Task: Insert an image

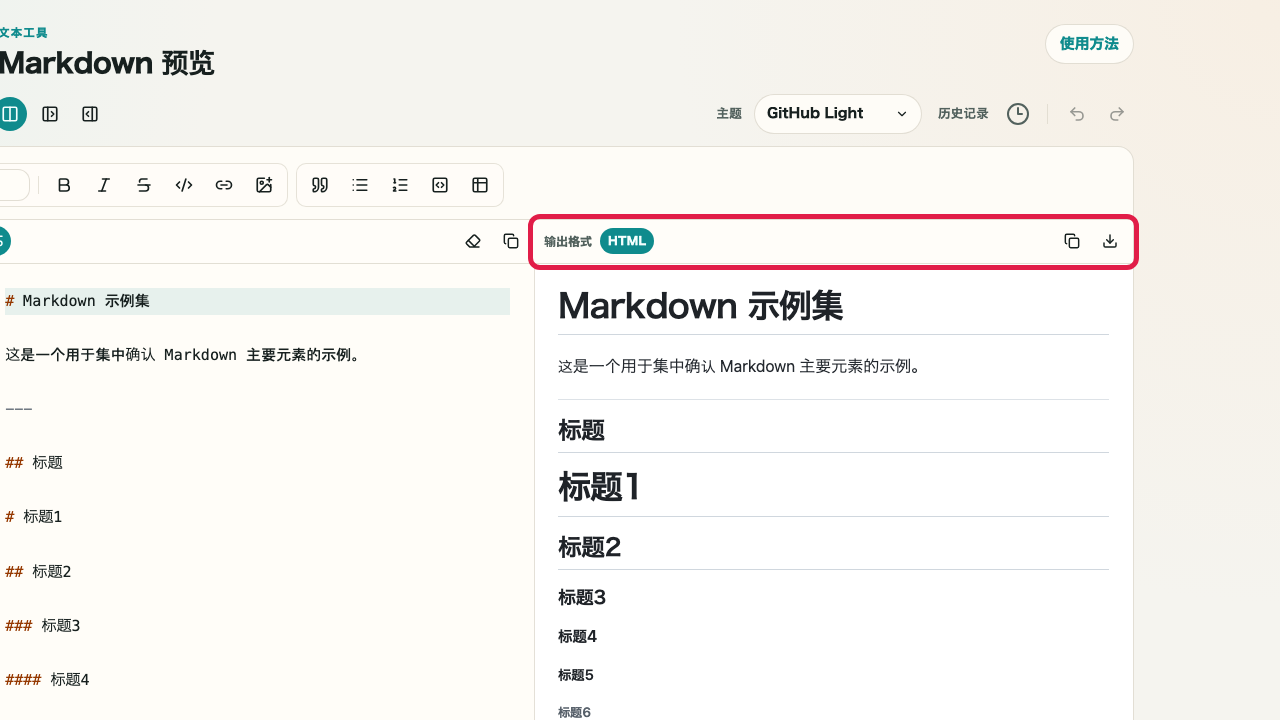Action: pyautogui.click(x=264, y=185)
